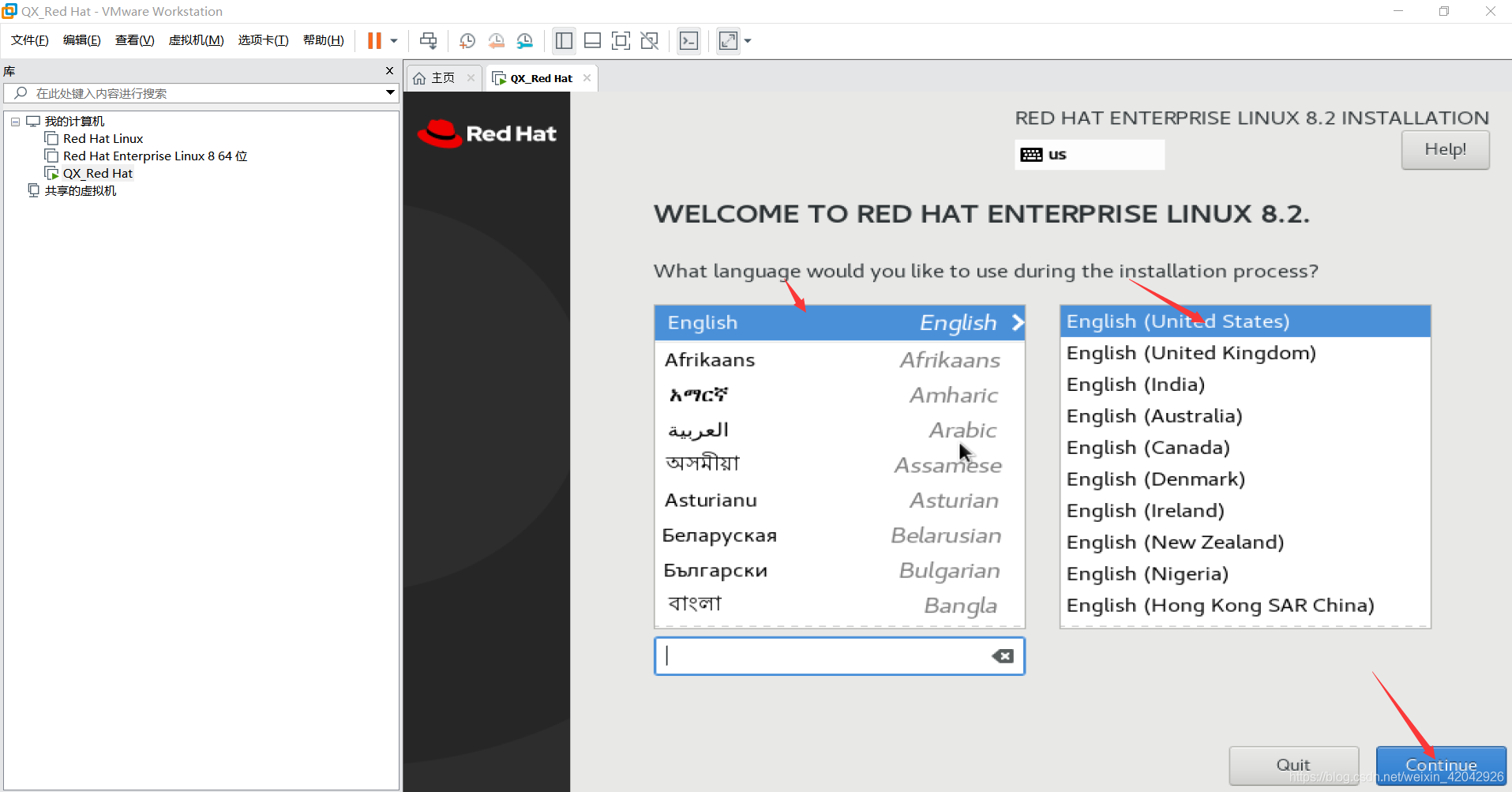Viewport: 1512px width, 792px height.
Task: Close the 主页 tab
Action: click(471, 77)
